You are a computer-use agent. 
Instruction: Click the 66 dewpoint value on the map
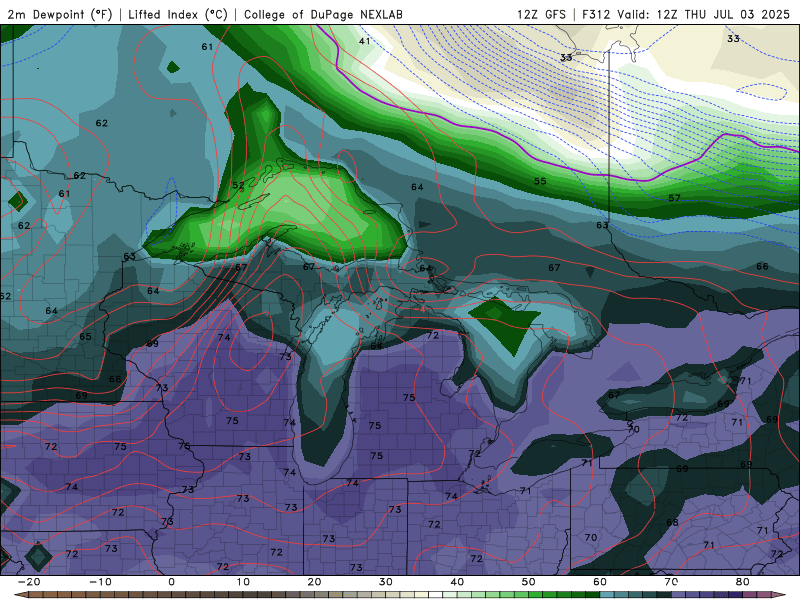pos(762,266)
